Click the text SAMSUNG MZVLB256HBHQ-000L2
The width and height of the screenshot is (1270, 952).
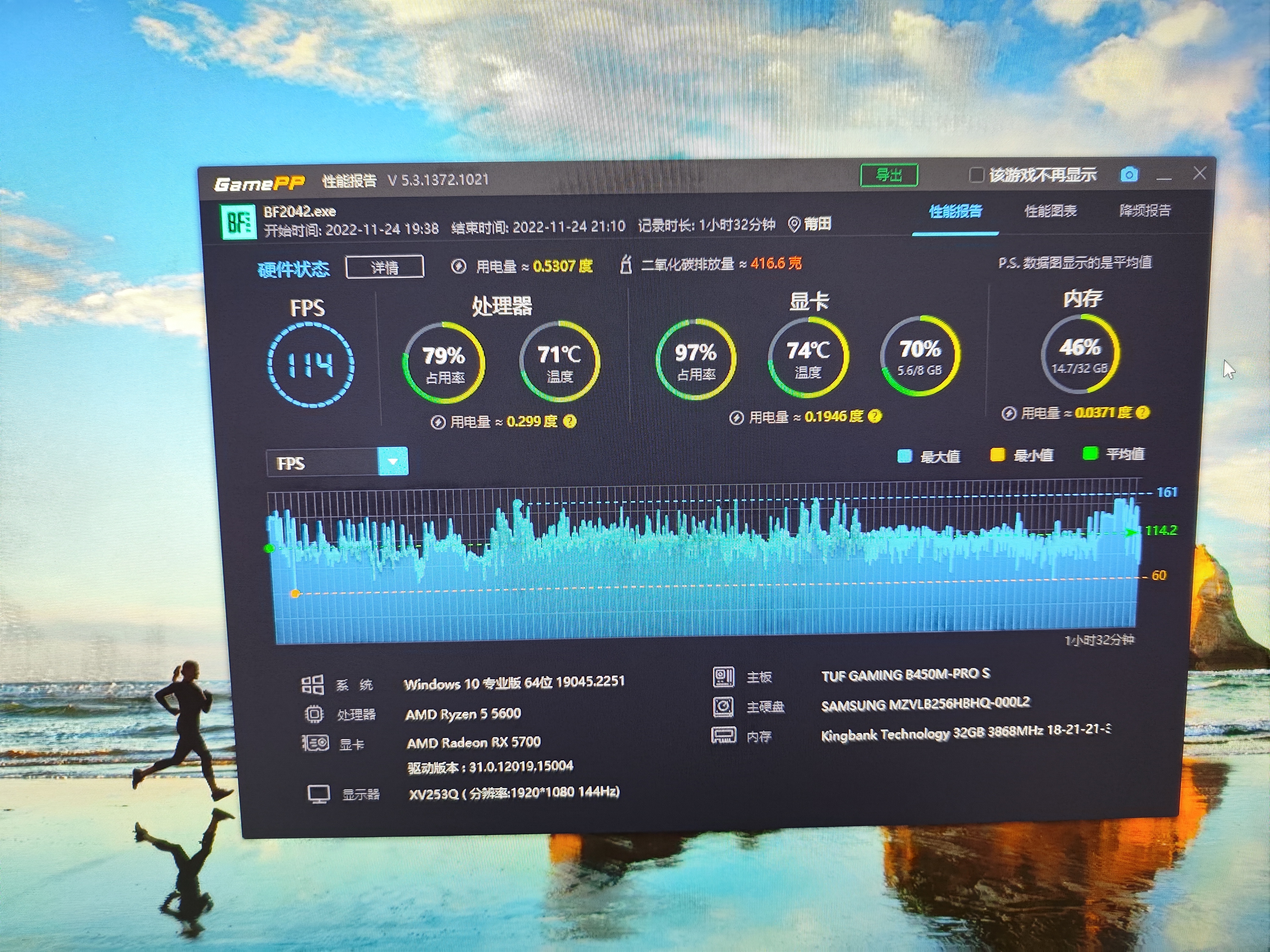(926, 704)
